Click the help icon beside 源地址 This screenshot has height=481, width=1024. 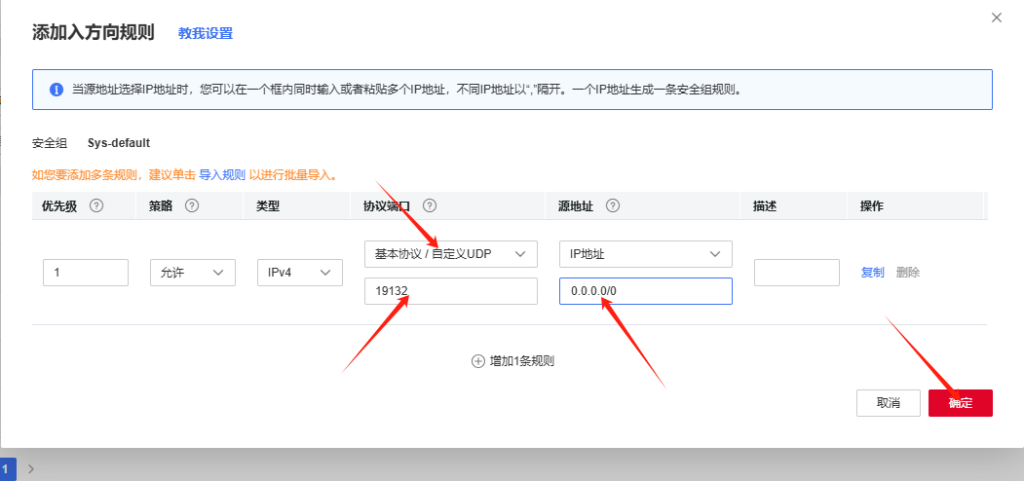point(611,205)
